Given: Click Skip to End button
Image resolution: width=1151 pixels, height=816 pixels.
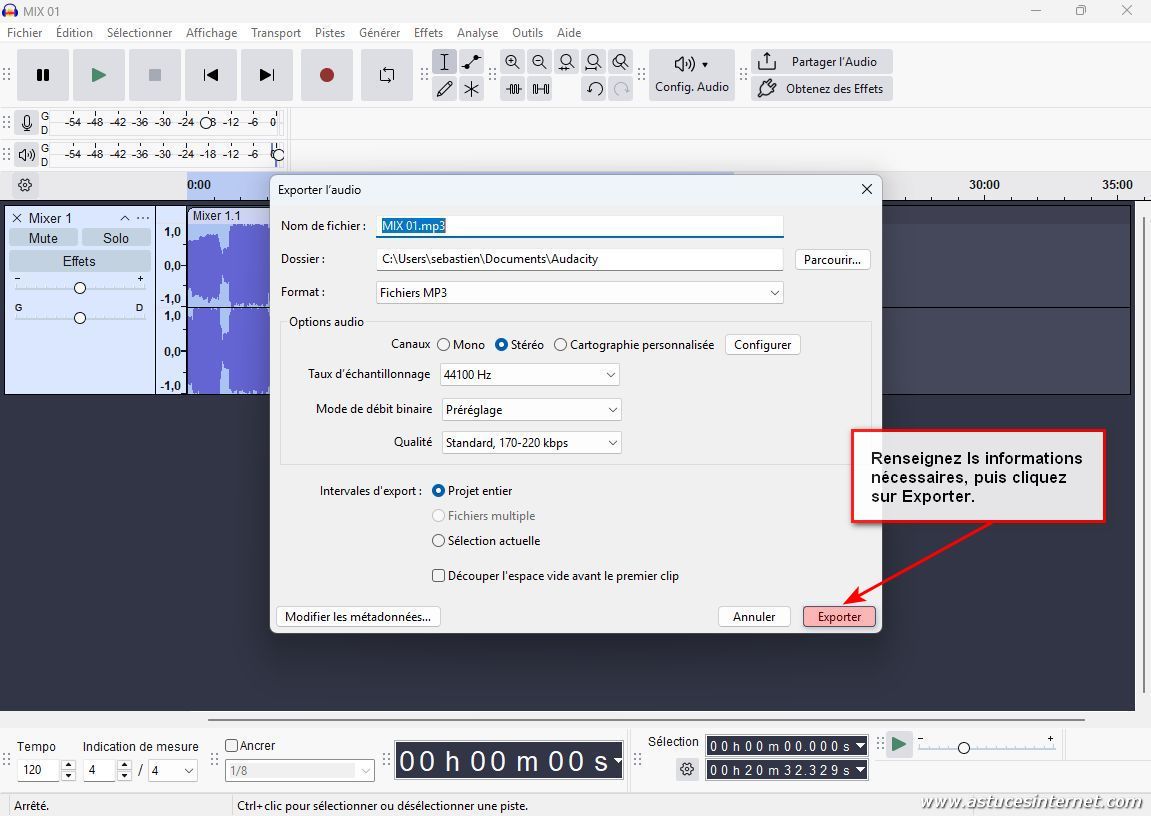Looking at the screenshot, I should tap(266, 75).
